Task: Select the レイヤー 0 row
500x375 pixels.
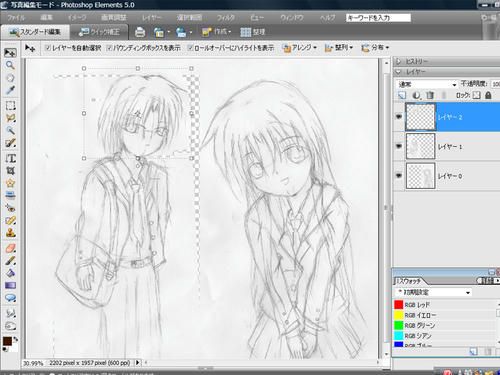Action: [x=447, y=176]
